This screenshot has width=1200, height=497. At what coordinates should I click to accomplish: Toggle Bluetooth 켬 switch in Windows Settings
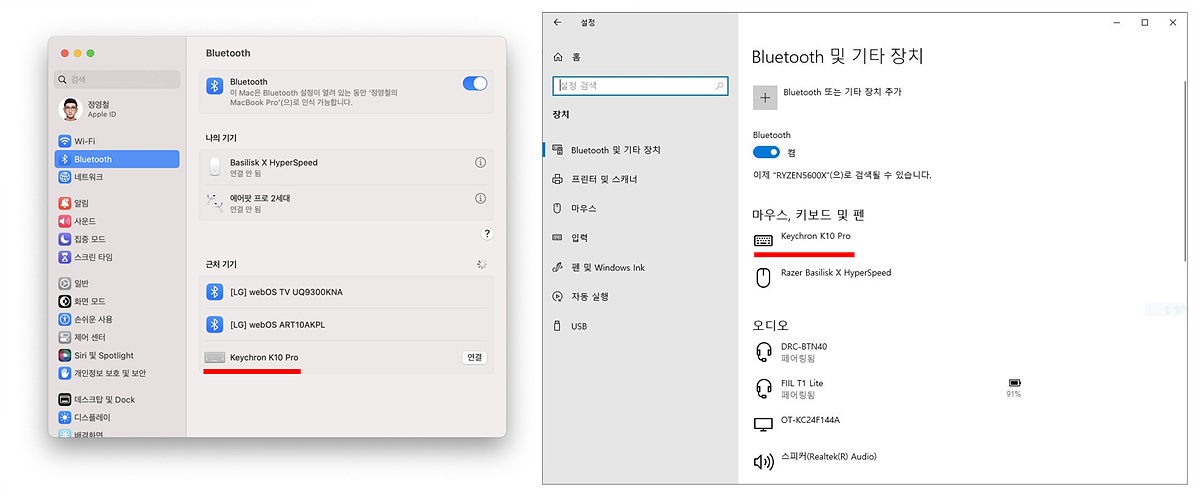click(x=766, y=152)
